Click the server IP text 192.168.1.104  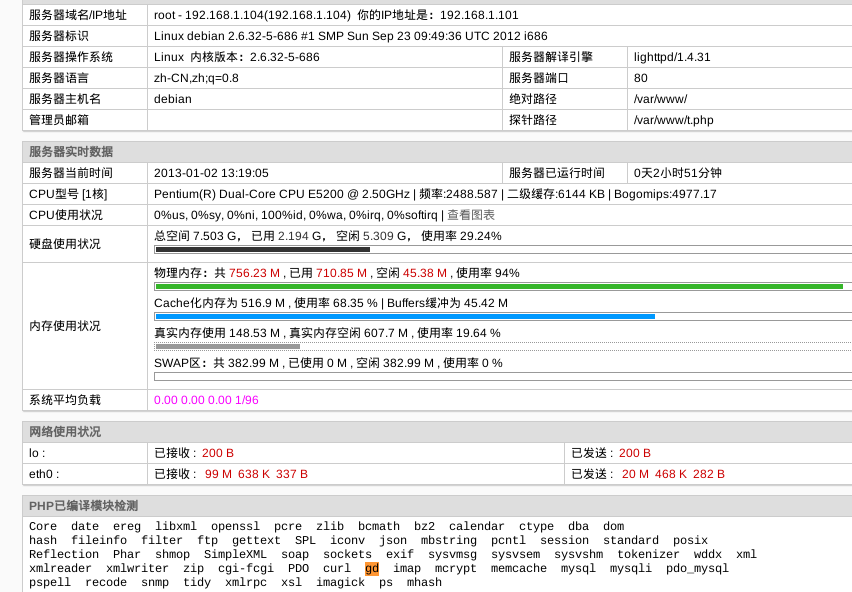point(224,15)
